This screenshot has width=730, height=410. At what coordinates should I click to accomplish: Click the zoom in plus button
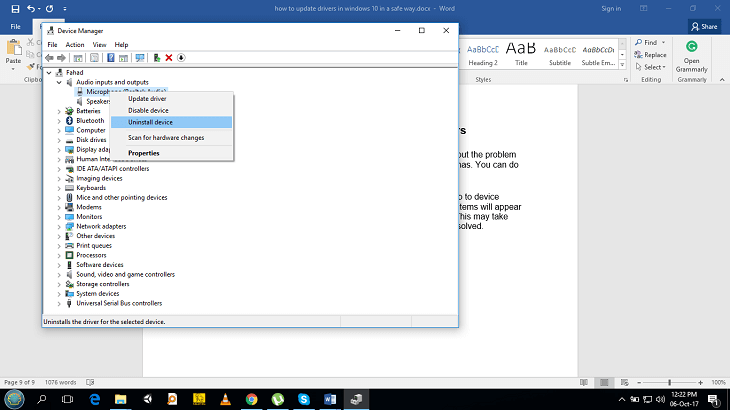click(700, 383)
